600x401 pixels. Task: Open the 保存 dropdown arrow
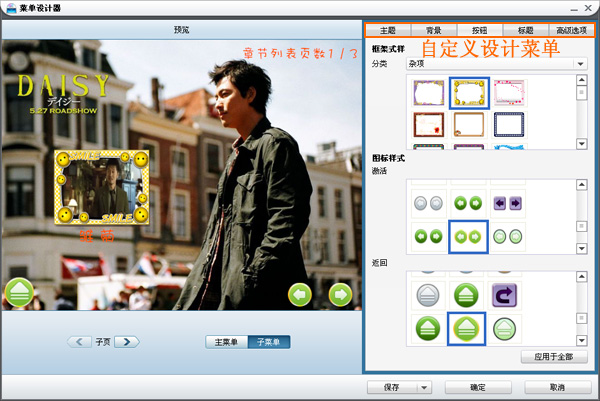424,387
